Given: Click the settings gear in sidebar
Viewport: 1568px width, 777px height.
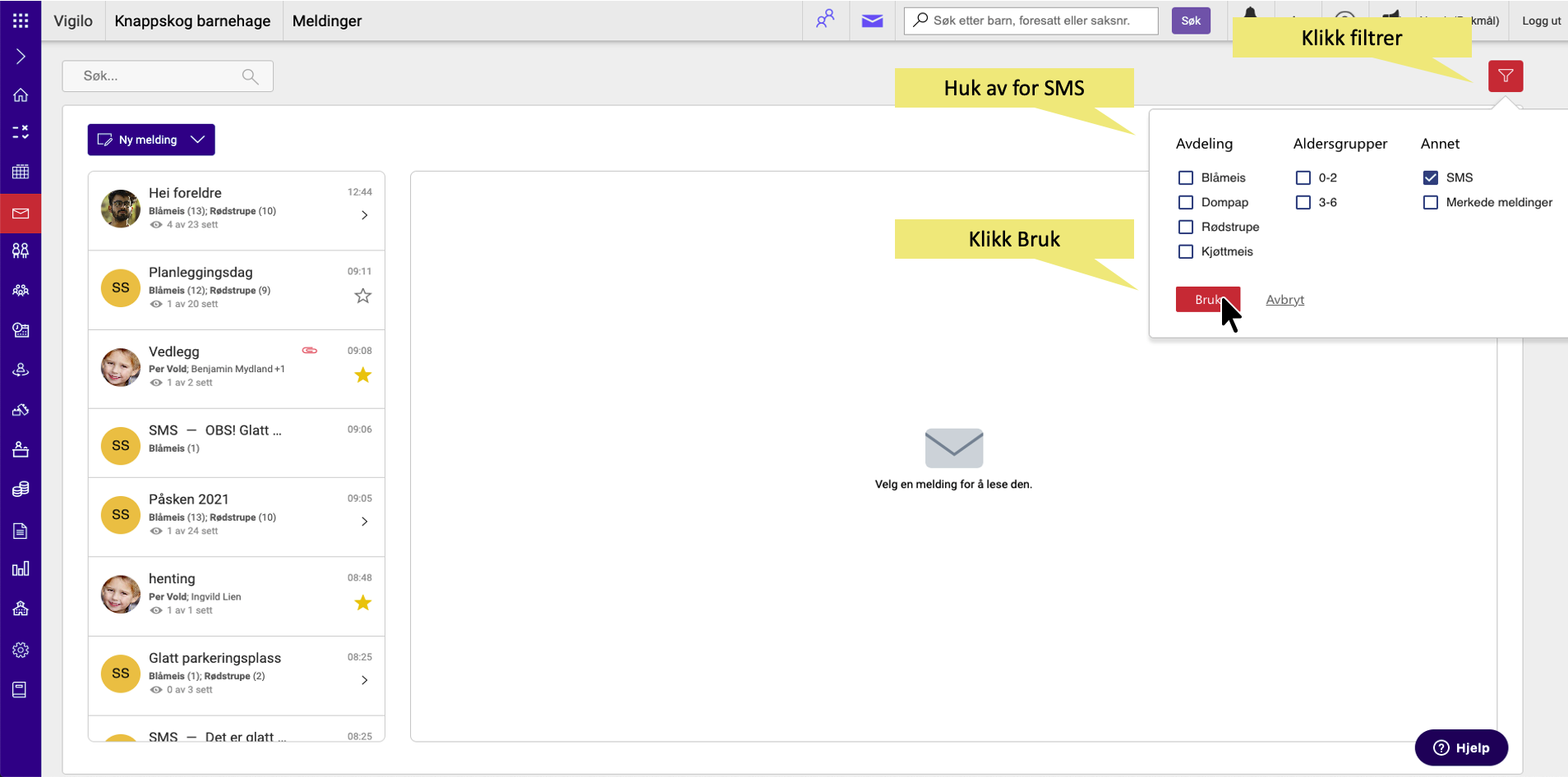Looking at the screenshot, I should 21,650.
